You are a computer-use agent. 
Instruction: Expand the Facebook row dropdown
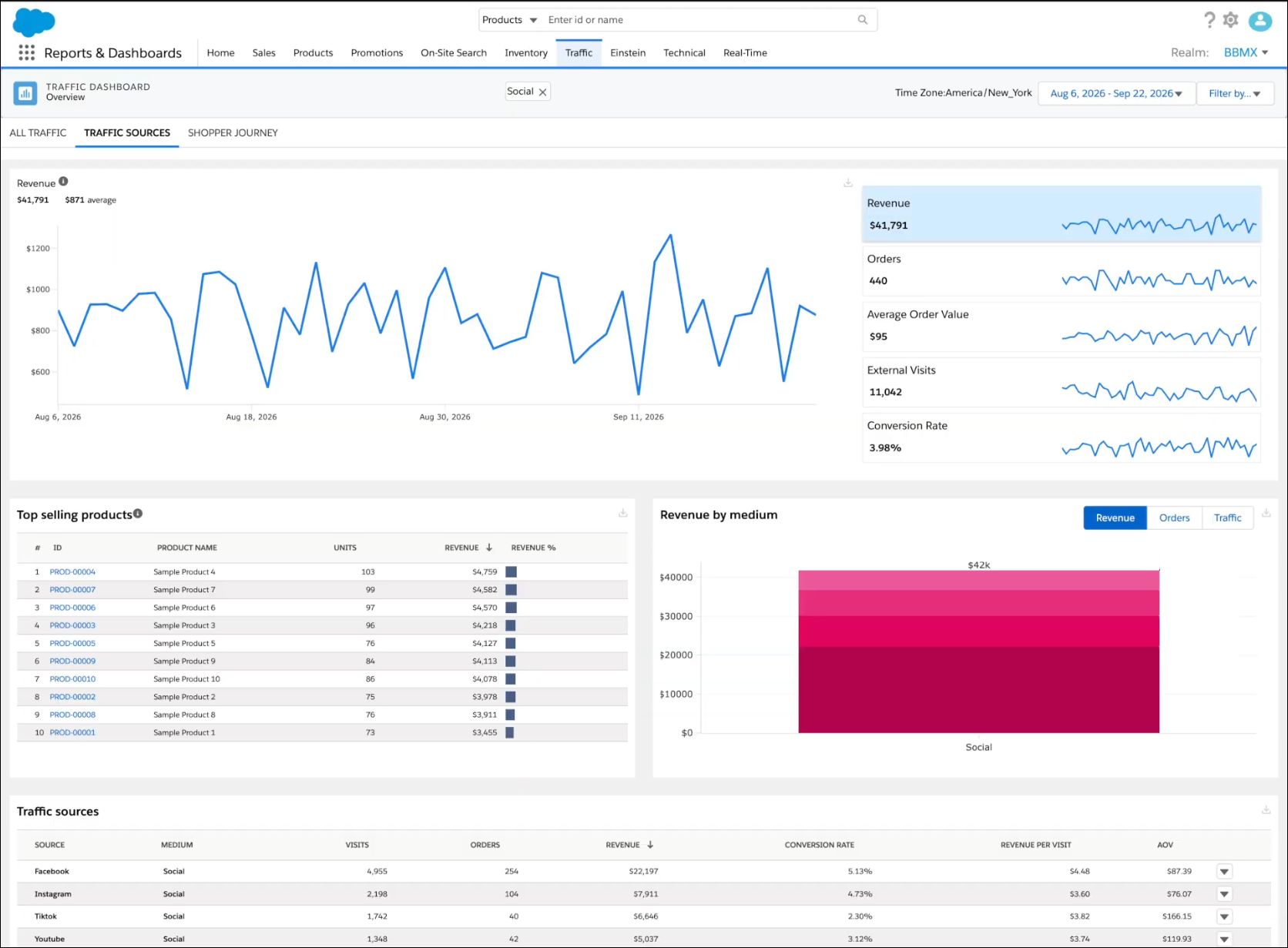tap(1224, 872)
